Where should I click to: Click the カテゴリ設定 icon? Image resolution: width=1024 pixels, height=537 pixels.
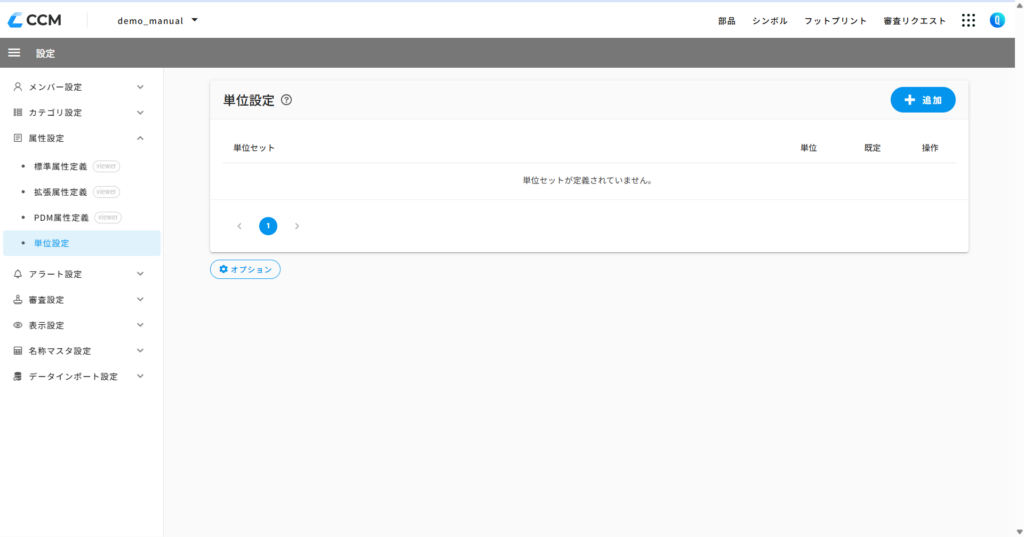tap(18, 112)
